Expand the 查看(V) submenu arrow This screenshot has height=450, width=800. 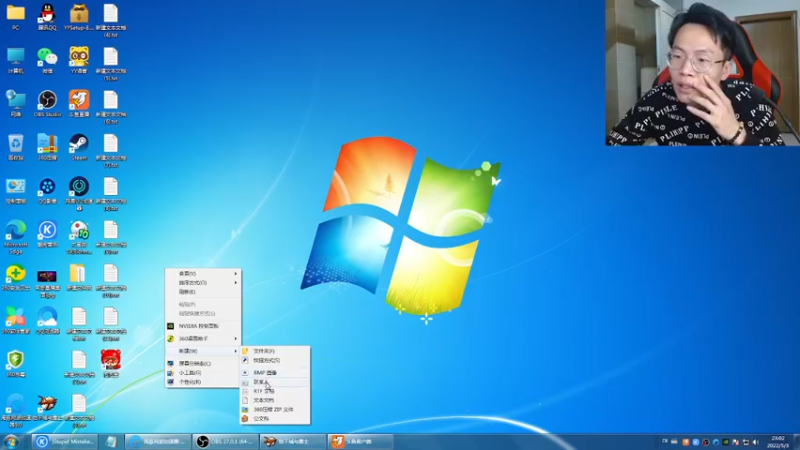pyautogui.click(x=236, y=273)
